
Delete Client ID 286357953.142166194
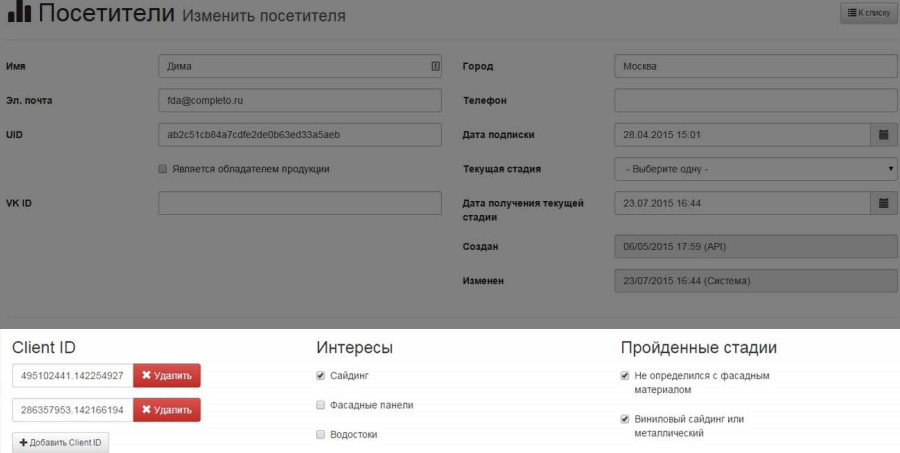167,410
